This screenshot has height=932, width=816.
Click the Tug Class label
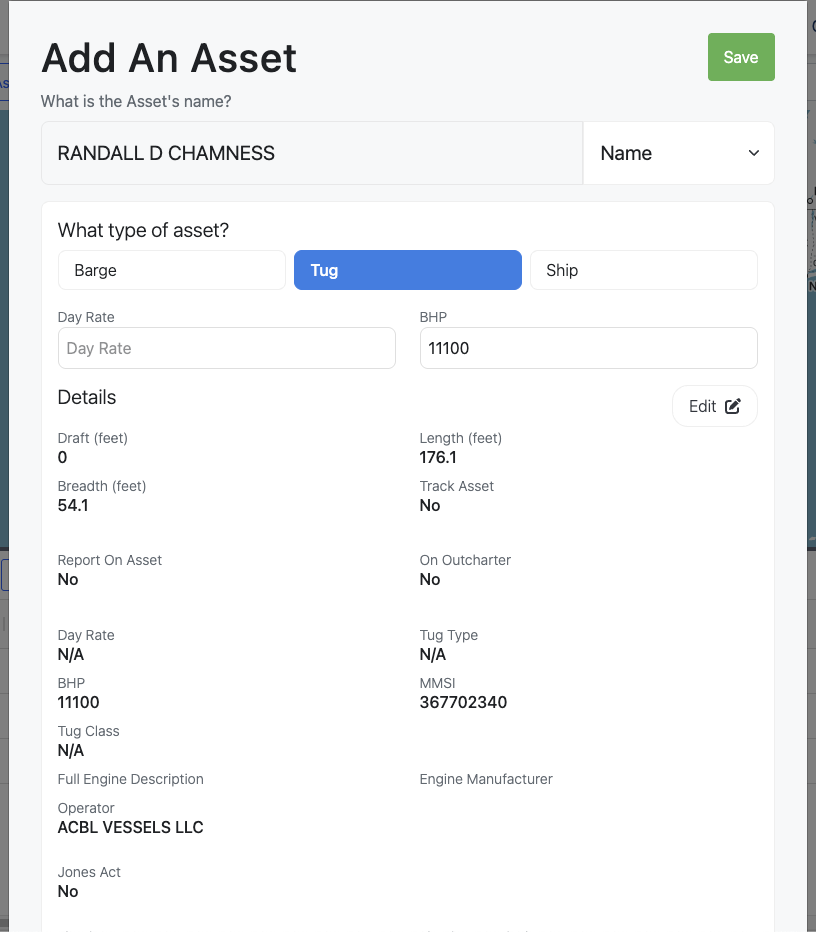tap(88, 731)
